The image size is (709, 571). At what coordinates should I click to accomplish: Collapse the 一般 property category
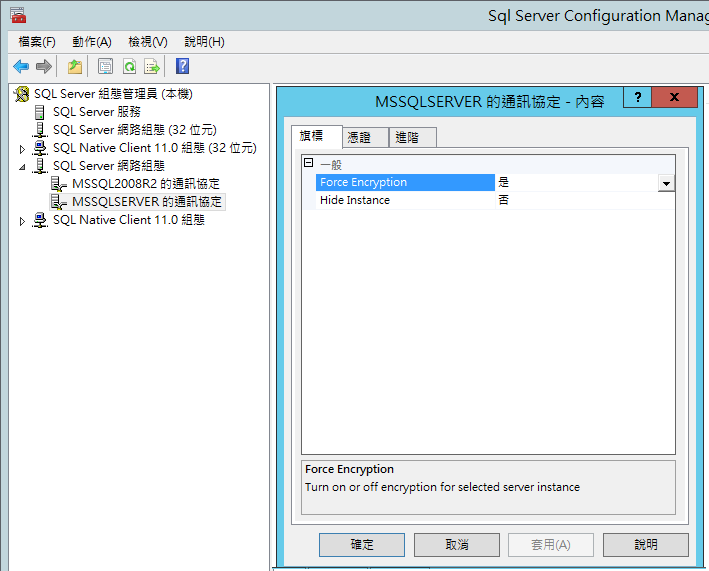[x=308, y=163]
